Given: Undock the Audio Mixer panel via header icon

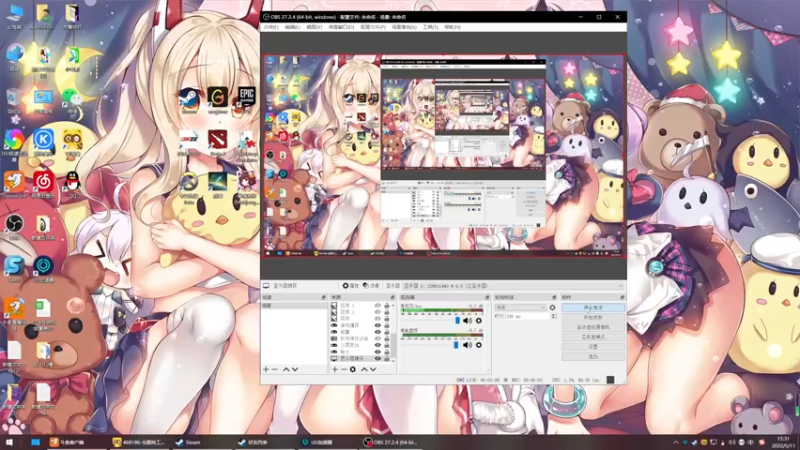Looking at the screenshot, I should [487, 297].
